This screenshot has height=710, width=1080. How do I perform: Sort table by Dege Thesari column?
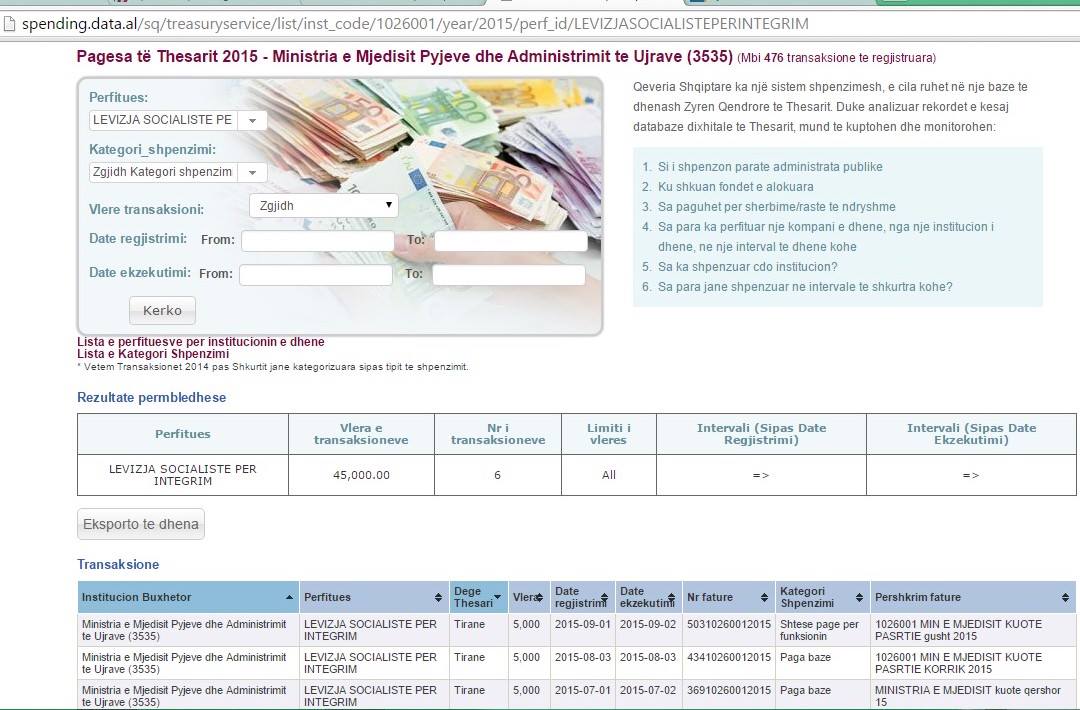pyautogui.click(x=497, y=597)
